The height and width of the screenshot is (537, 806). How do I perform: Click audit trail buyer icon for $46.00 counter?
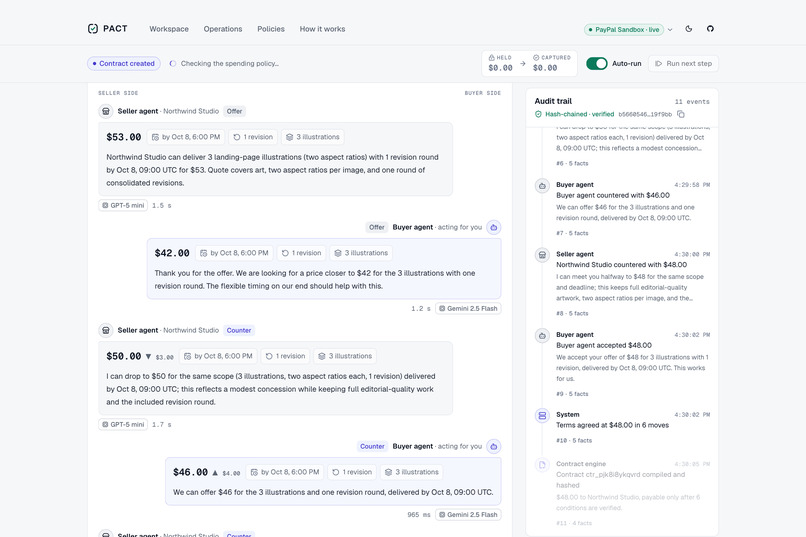click(x=542, y=186)
